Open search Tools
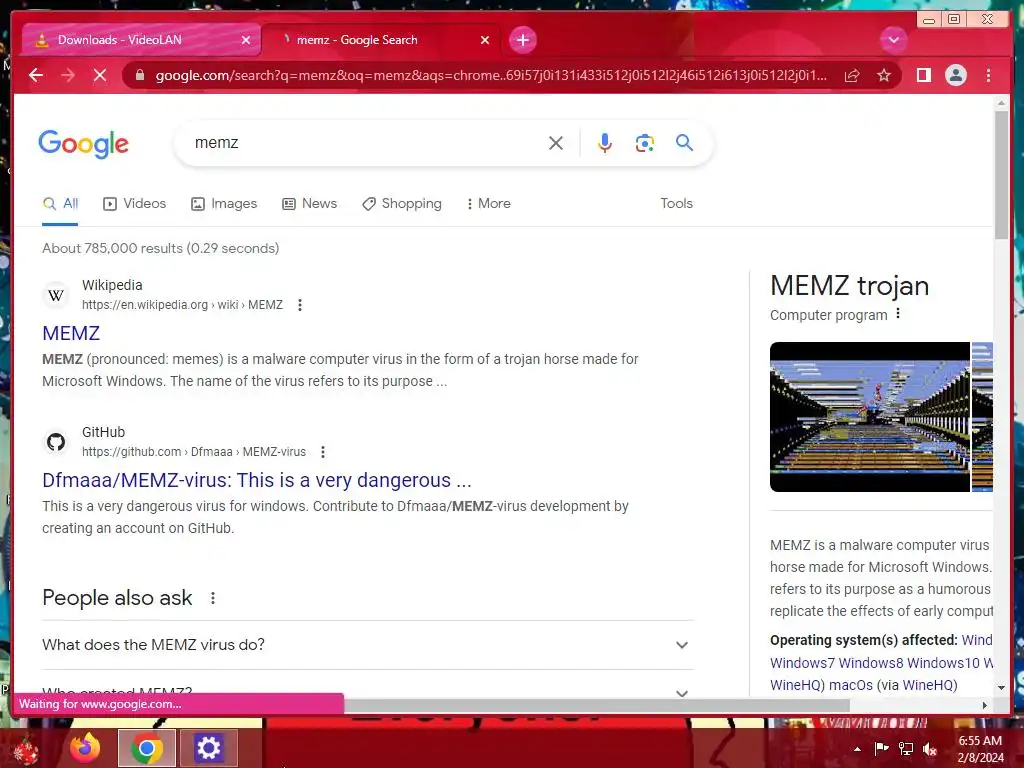The height and width of the screenshot is (768, 1024). coord(676,204)
